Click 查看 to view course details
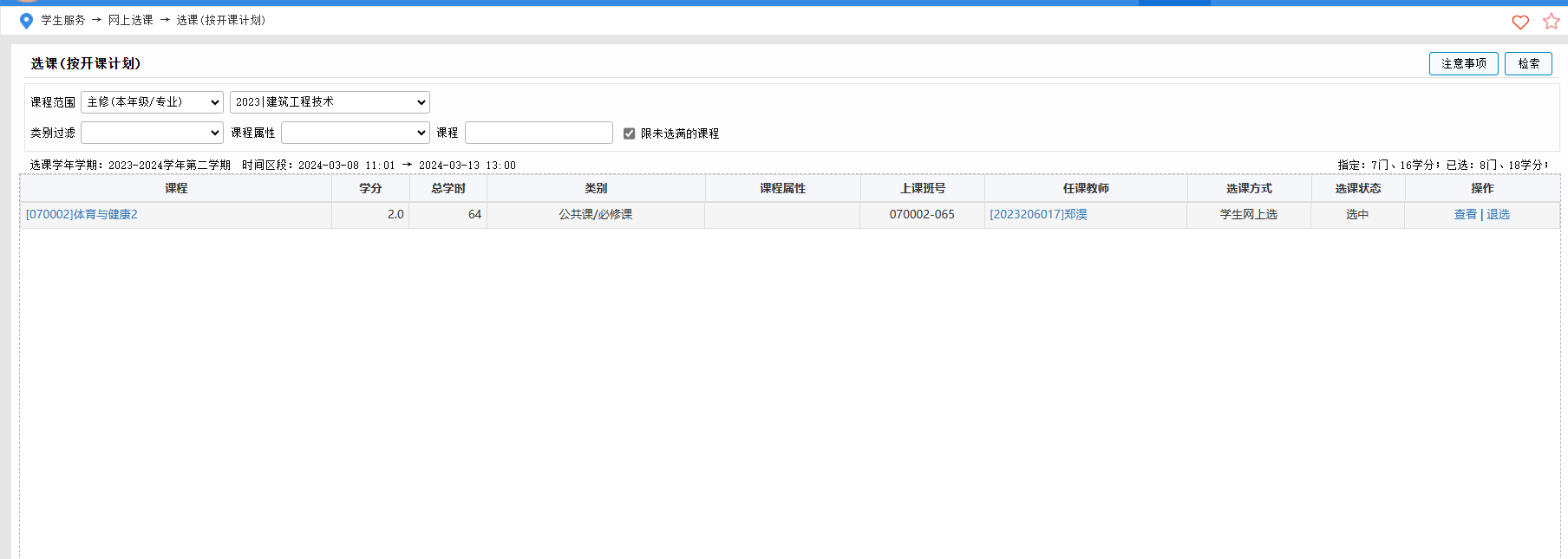This screenshot has width=1568, height=559. click(x=1465, y=214)
